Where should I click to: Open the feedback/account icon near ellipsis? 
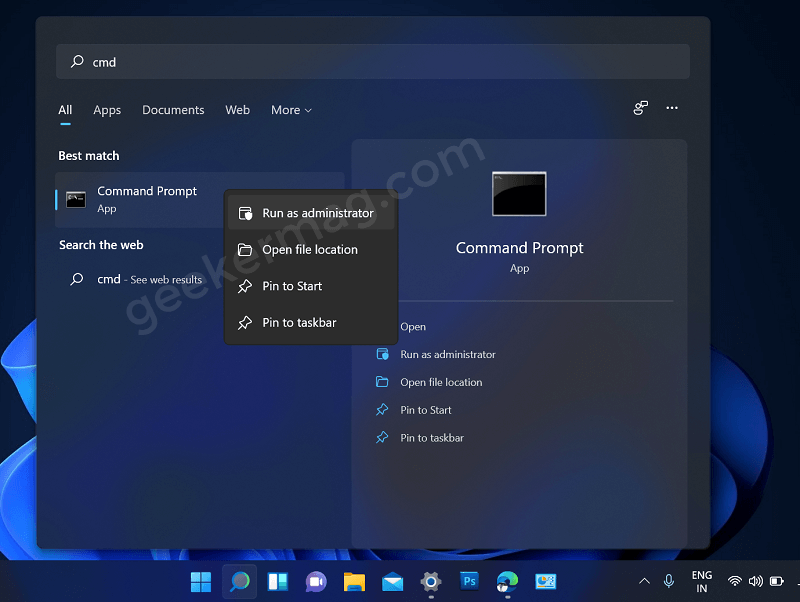pos(640,108)
